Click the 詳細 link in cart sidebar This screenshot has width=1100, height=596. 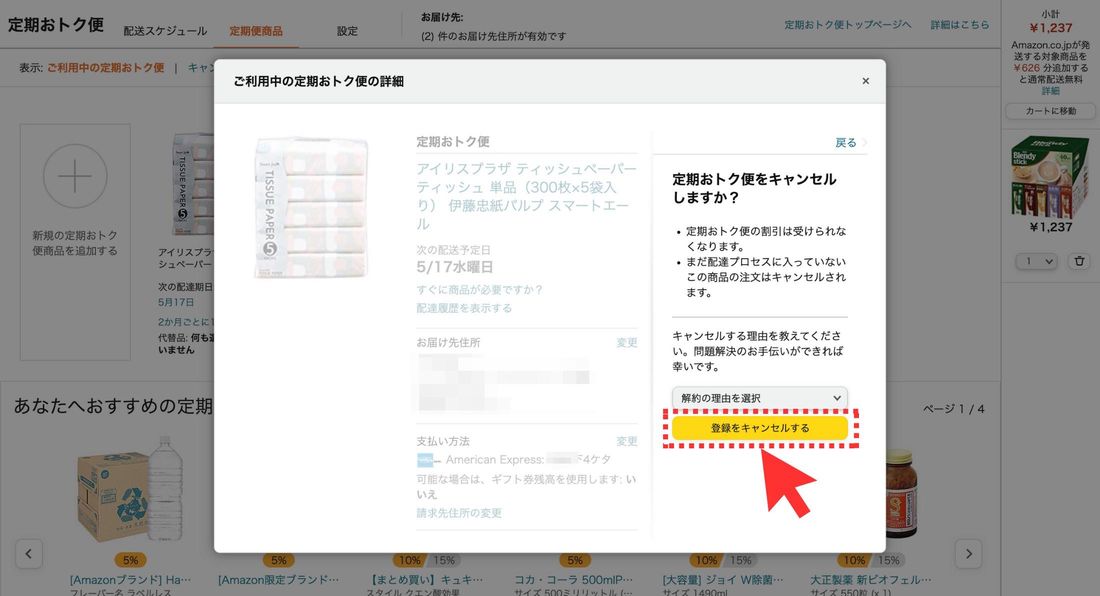coord(1050,91)
